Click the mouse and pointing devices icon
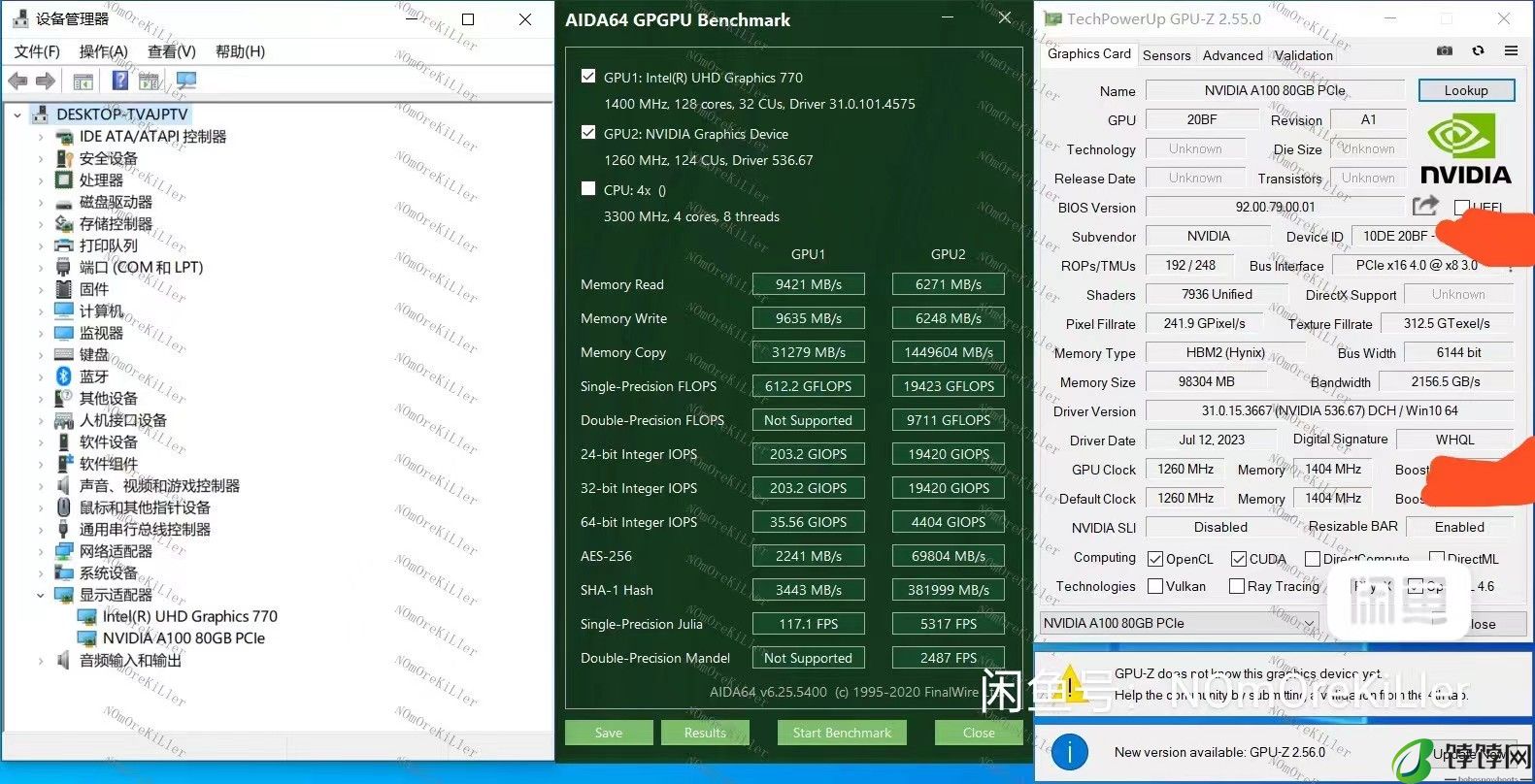Viewport: 1535px width, 784px height. coord(64,507)
